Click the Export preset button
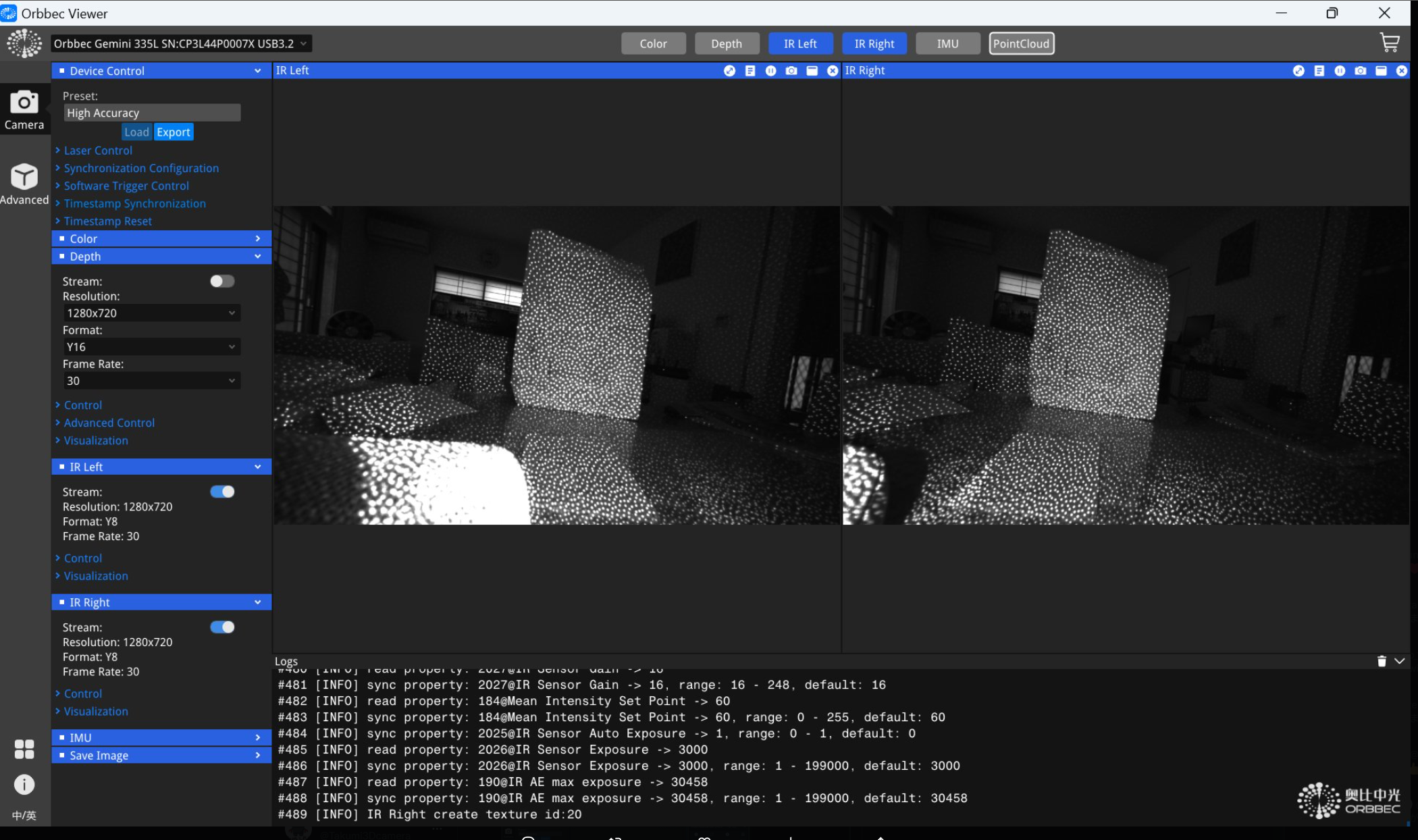This screenshot has height=840, width=1418. click(x=174, y=132)
